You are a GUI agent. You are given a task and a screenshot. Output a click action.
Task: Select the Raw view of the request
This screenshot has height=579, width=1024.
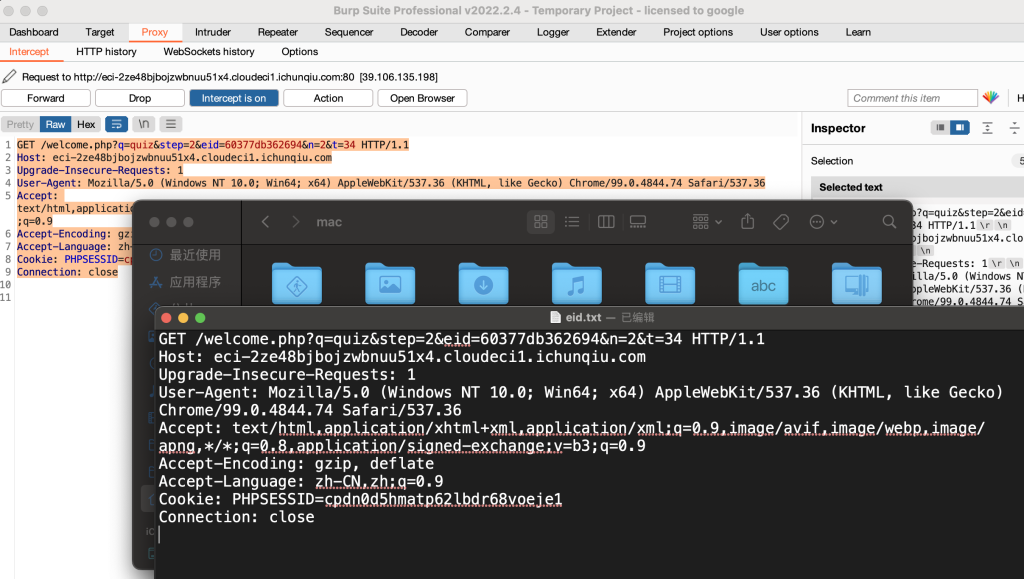pos(55,124)
